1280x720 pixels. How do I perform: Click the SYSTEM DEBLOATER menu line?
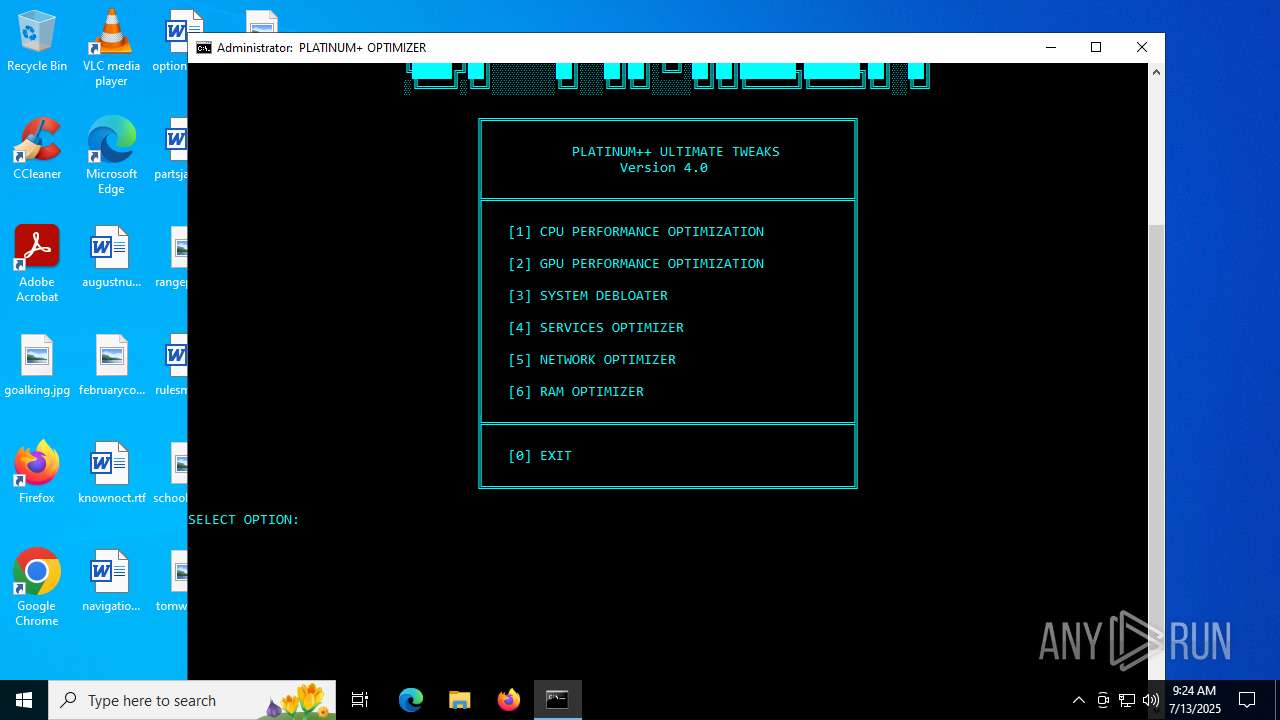tap(588, 296)
